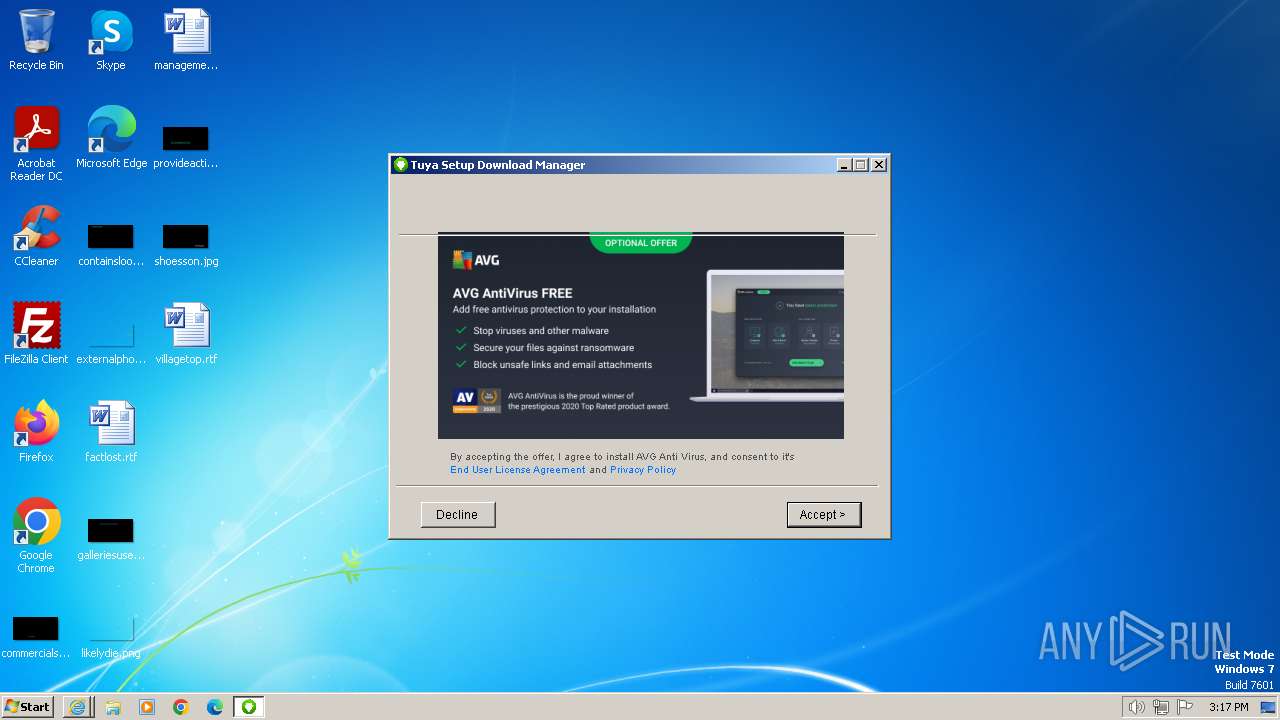
Task: Minimize the Tuya Setup Download Manager window
Action: coord(843,165)
